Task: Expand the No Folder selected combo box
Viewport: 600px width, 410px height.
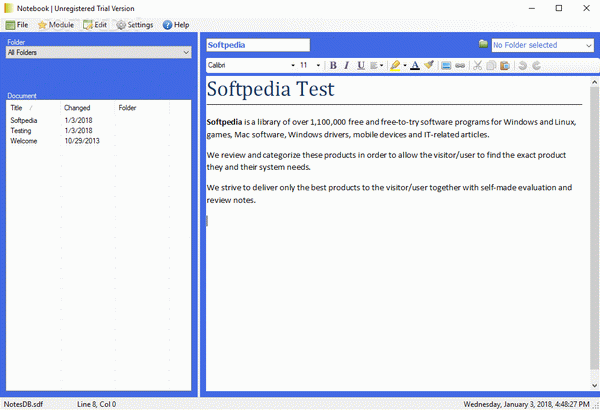Action: (589, 45)
